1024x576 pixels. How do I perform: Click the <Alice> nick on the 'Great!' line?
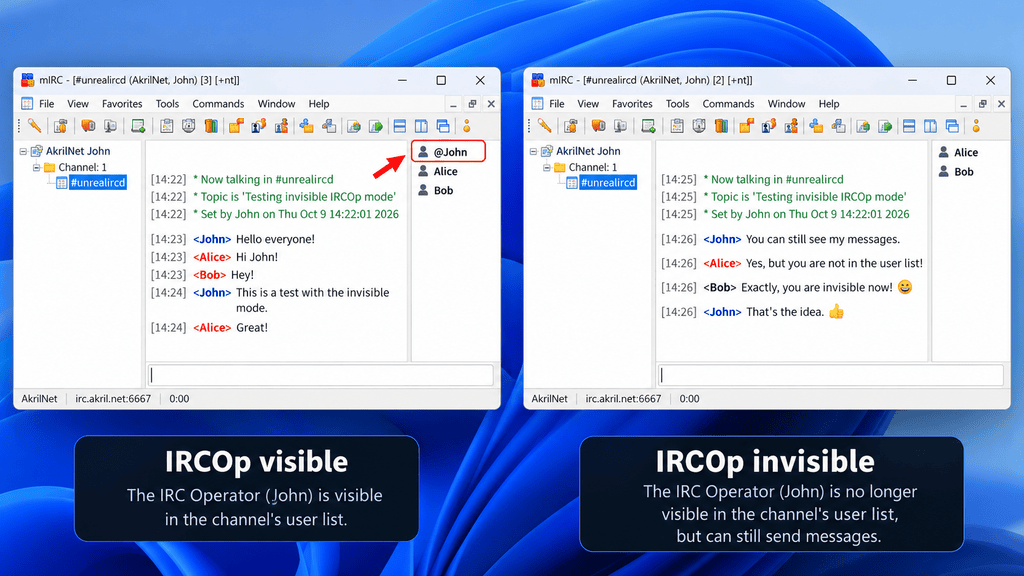[x=212, y=328]
